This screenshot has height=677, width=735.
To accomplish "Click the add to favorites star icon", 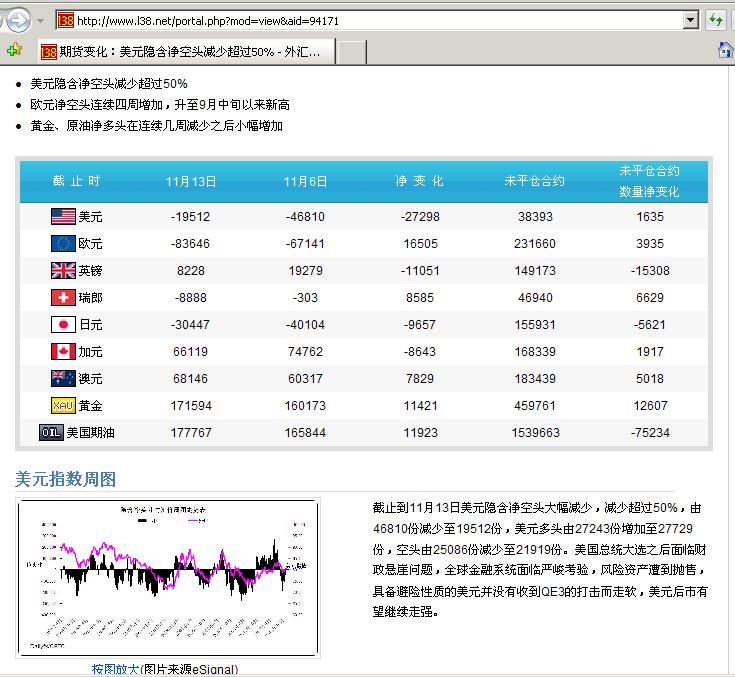I will click(x=14, y=49).
